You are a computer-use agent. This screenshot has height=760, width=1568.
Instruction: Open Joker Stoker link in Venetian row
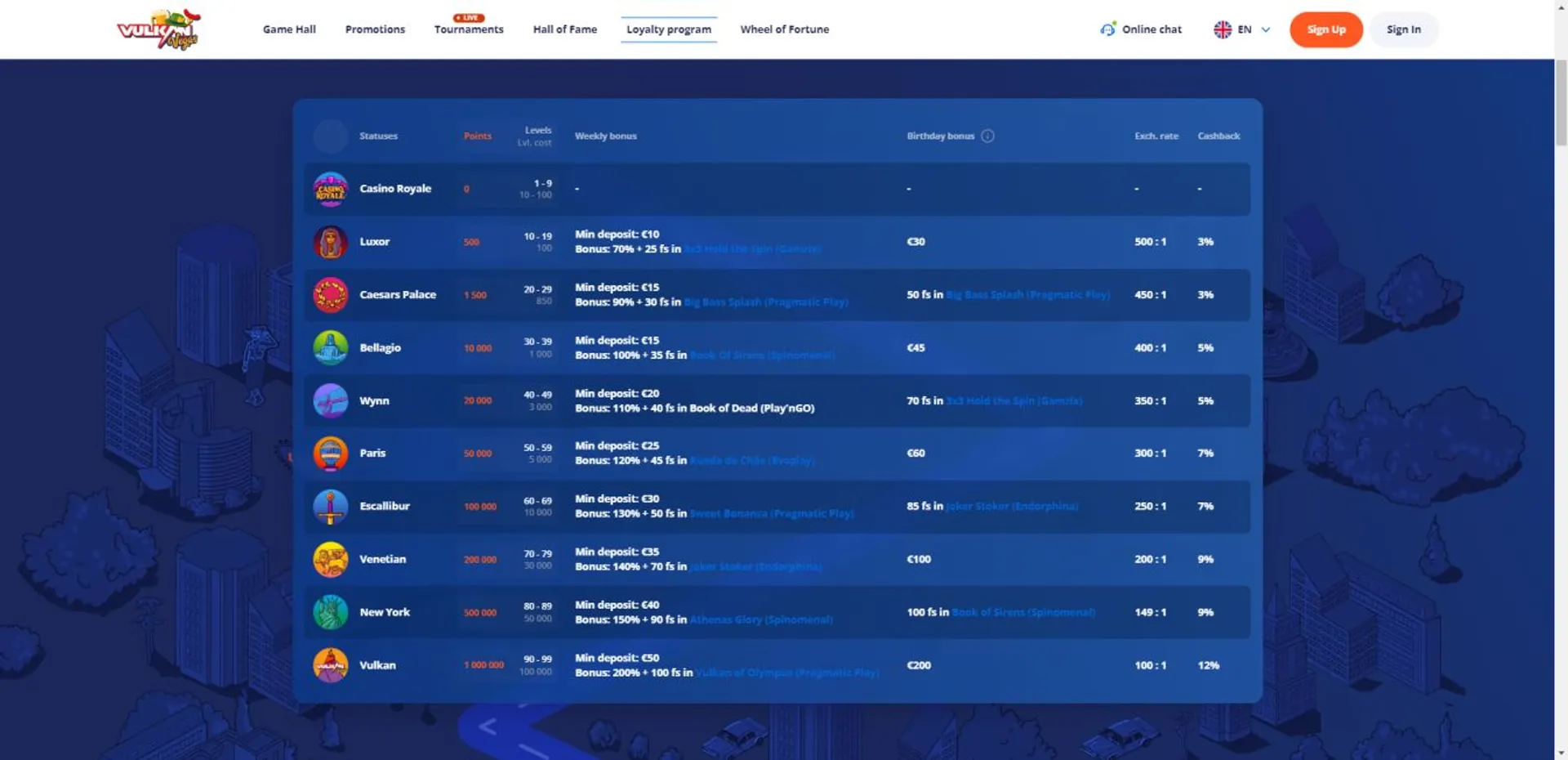click(755, 567)
